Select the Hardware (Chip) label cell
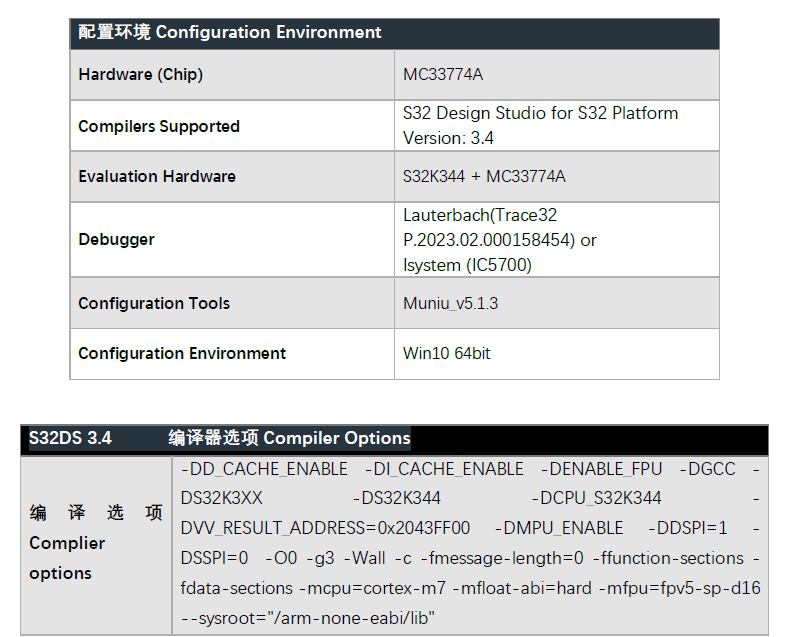Viewport: 785px width, 637px height. [232, 75]
